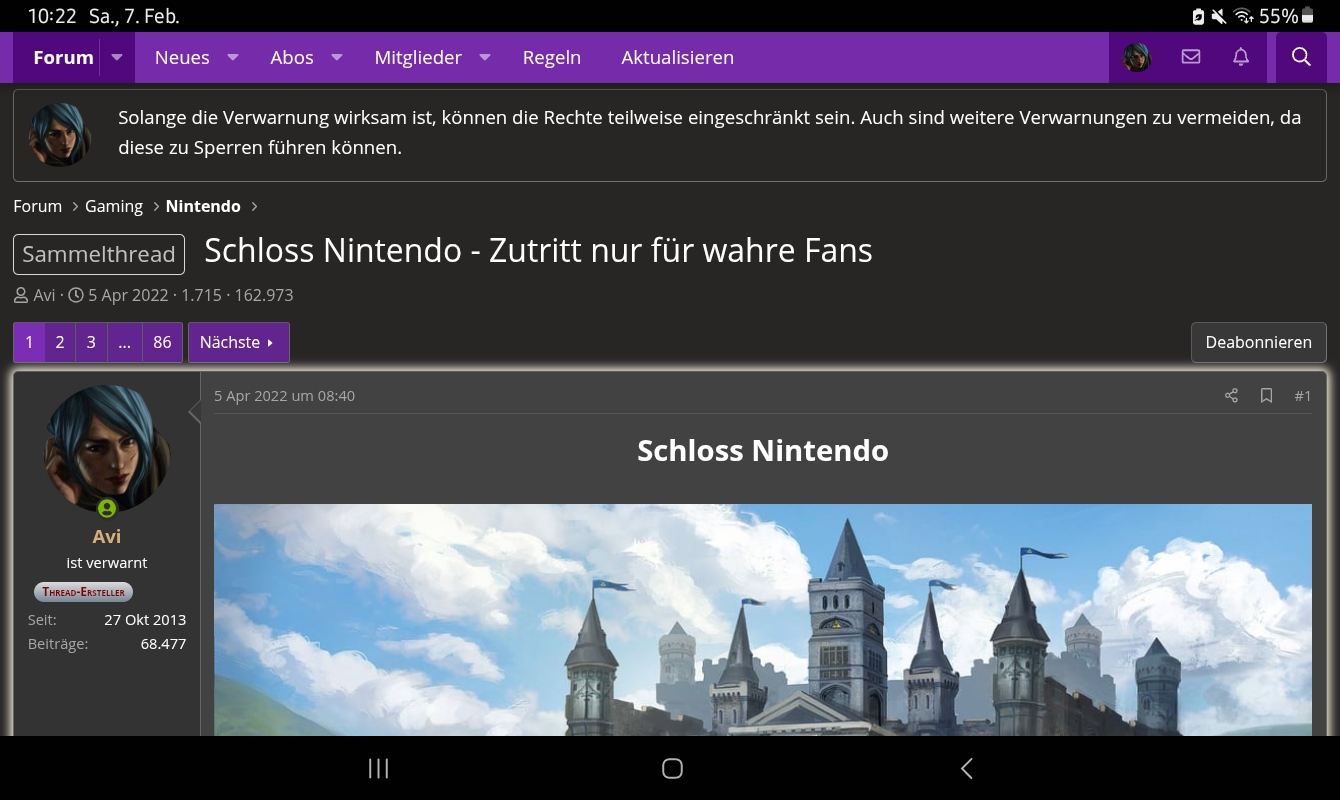This screenshot has width=1340, height=800.
Task: Tap Android home navigation button
Action: click(672, 768)
